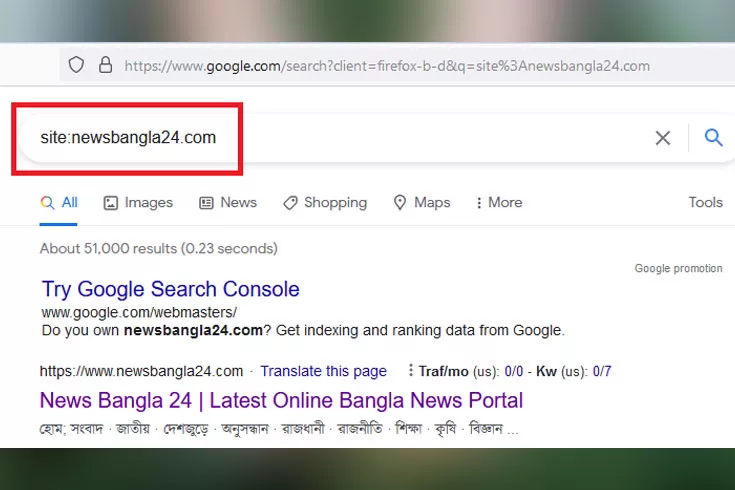Click the Google promotion label
Image resolution: width=735 pixels, height=490 pixels.
tap(678, 268)
